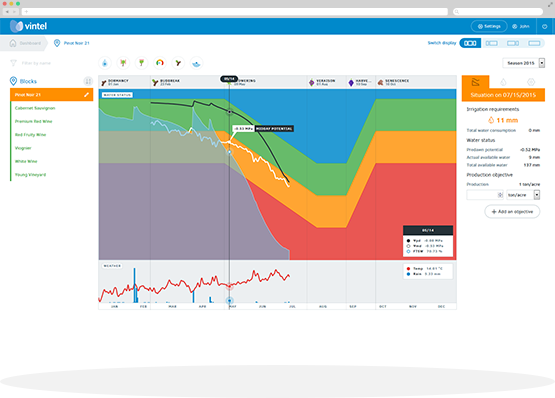Open the Season 2015 dropdown

(x=524, y=63)
